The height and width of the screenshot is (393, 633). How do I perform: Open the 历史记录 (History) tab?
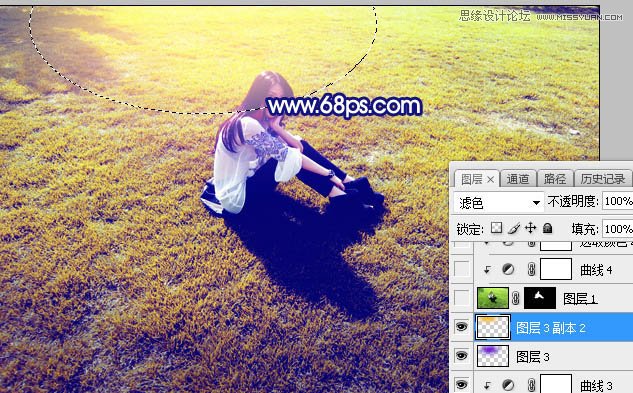(603, 179)
